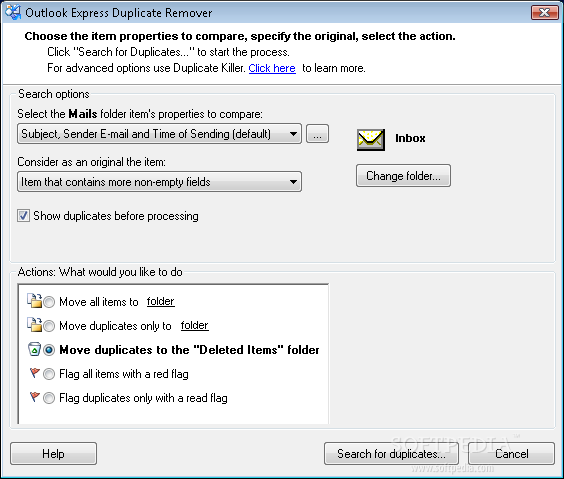
Task: Select Flag all items with red flag
Action: click(x=49, y=374)
